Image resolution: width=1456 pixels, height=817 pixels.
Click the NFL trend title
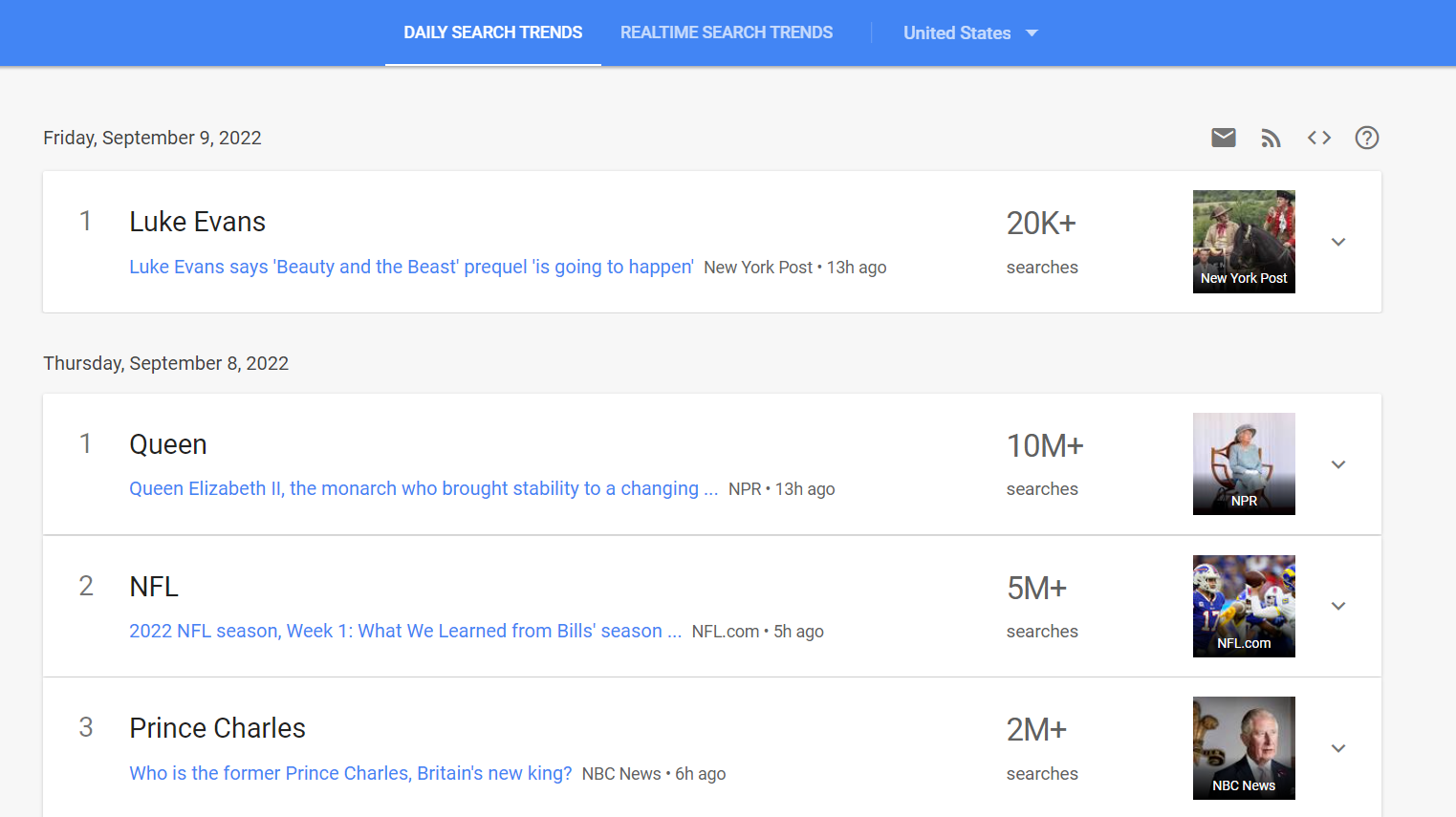click(154, 586)
